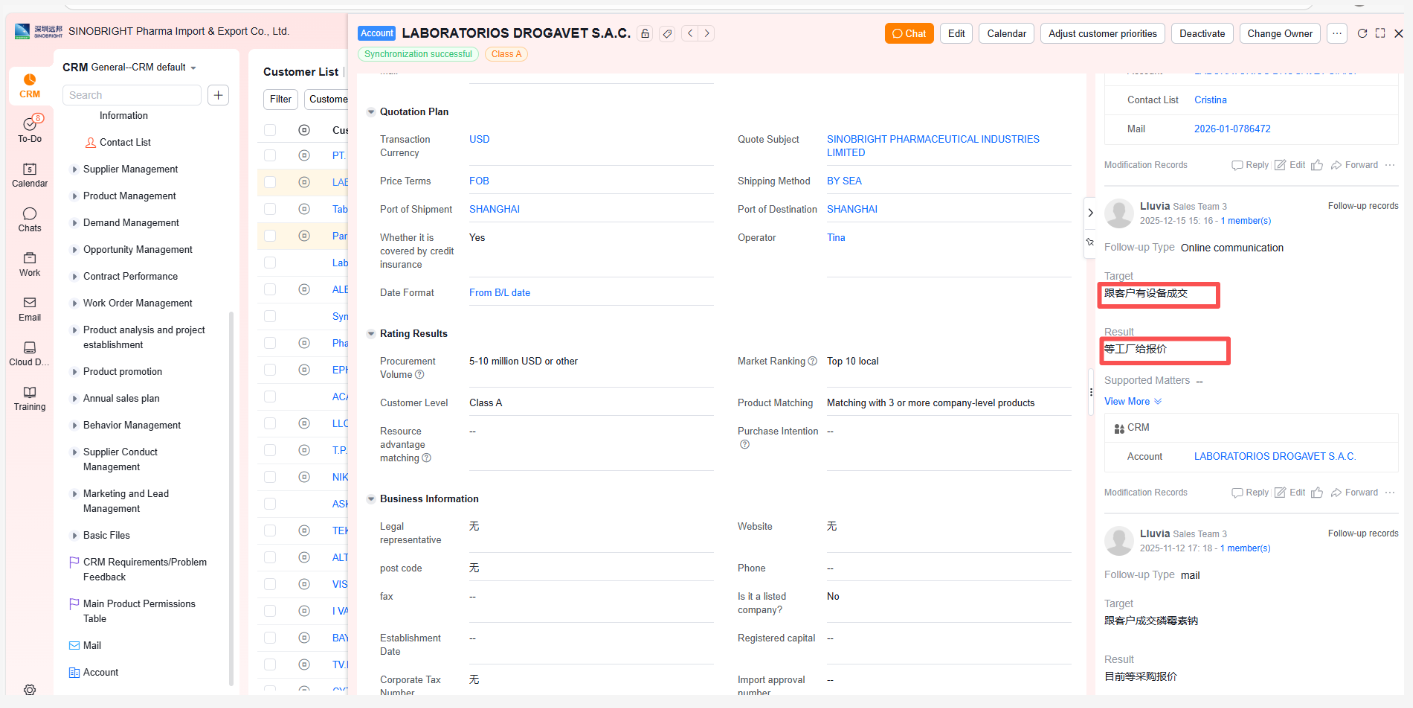
Task: Open the more options ellipsis after Change Owner
Action: [x=1337, y=33]
